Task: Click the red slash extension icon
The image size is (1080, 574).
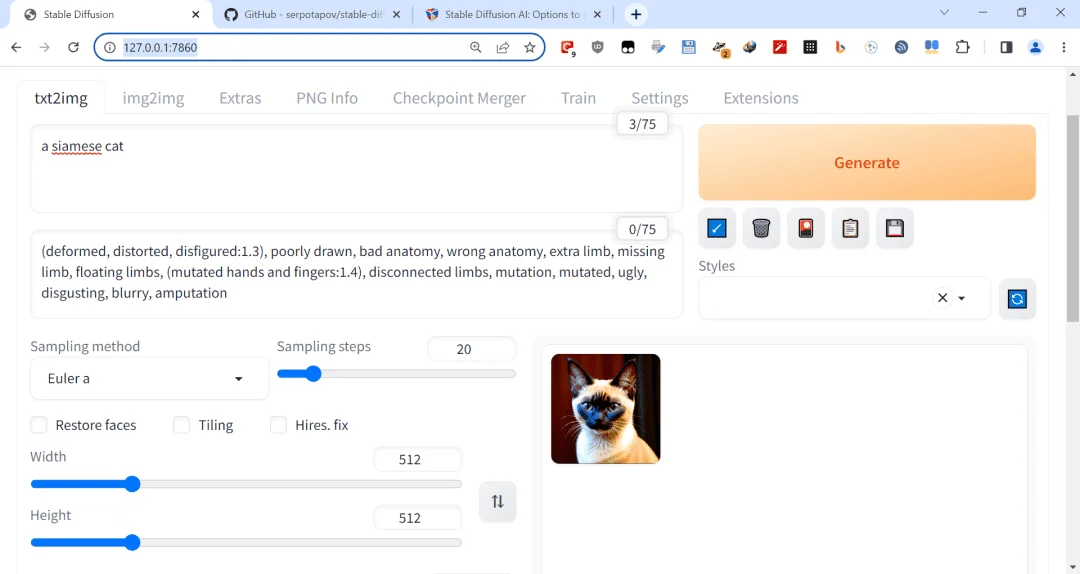Action: click(x=780, y=48)
